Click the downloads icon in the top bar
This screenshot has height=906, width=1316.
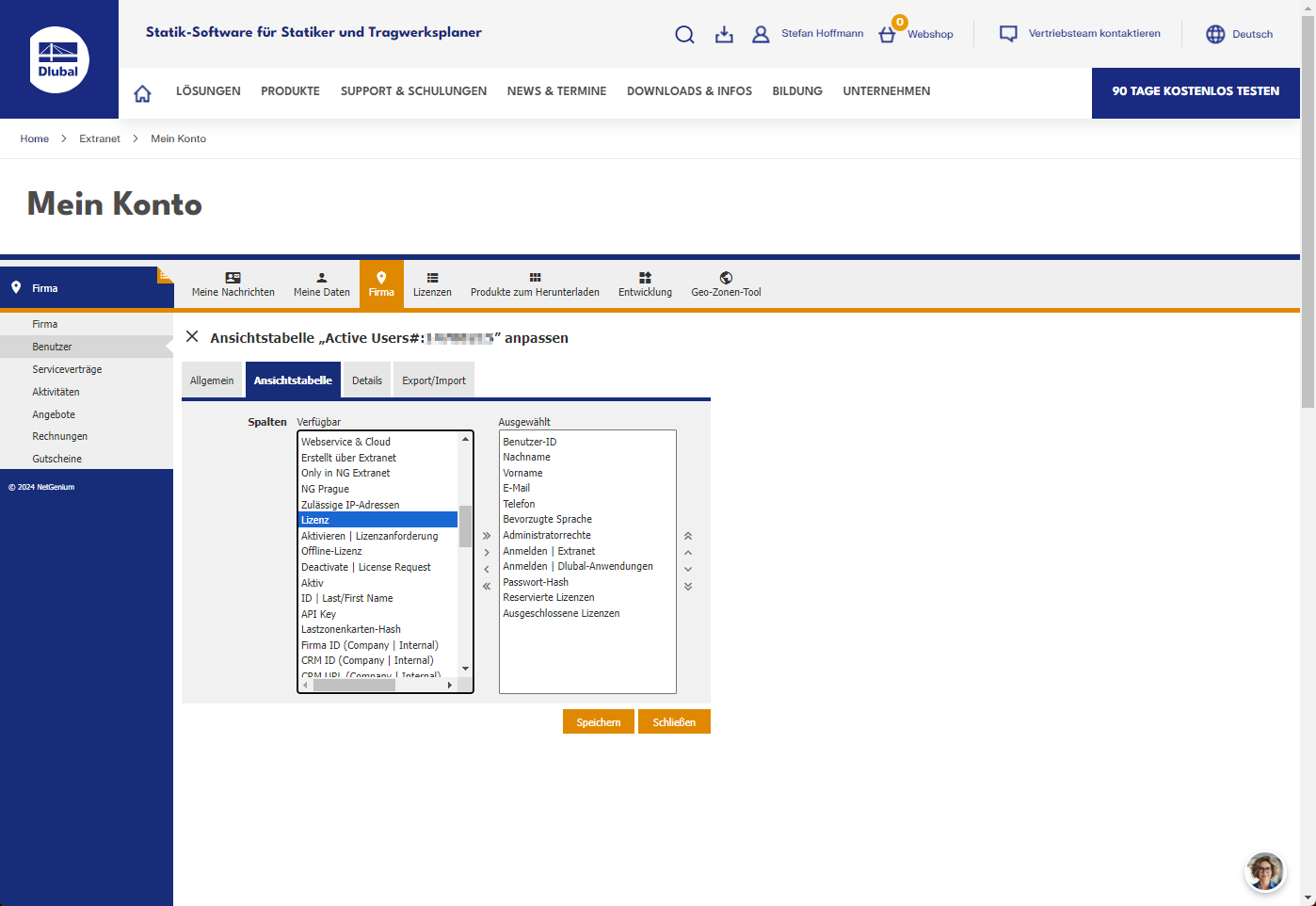723,34
